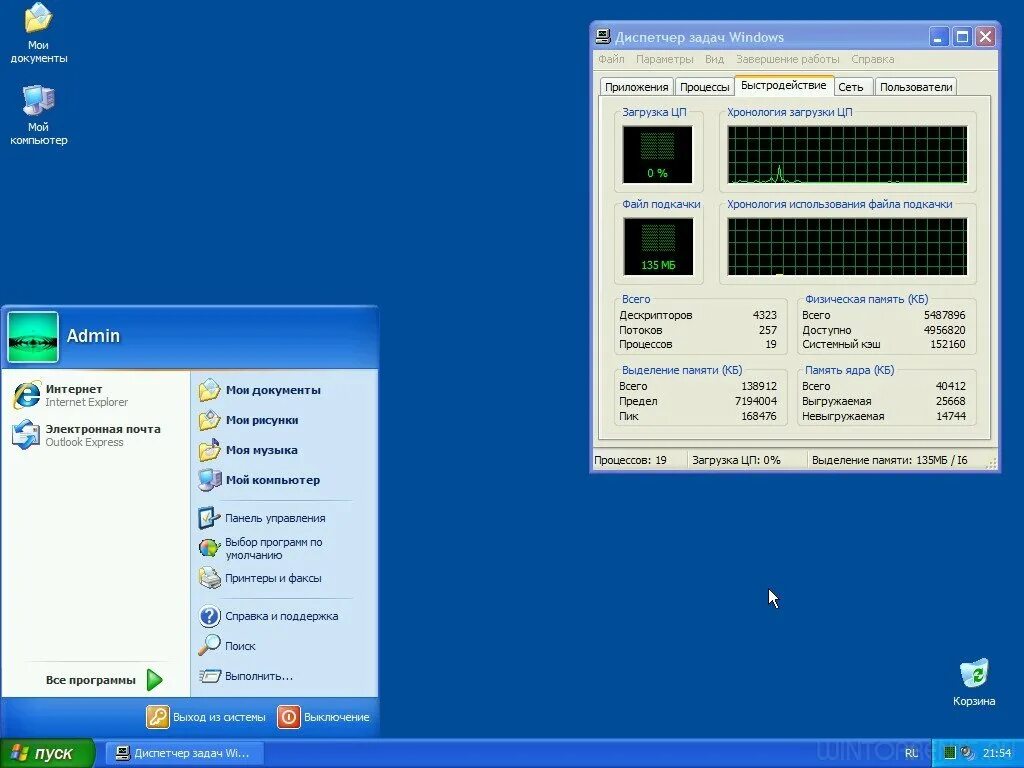Open My Documents desktop icon
1024x768 pixels.
pos(39,33)
